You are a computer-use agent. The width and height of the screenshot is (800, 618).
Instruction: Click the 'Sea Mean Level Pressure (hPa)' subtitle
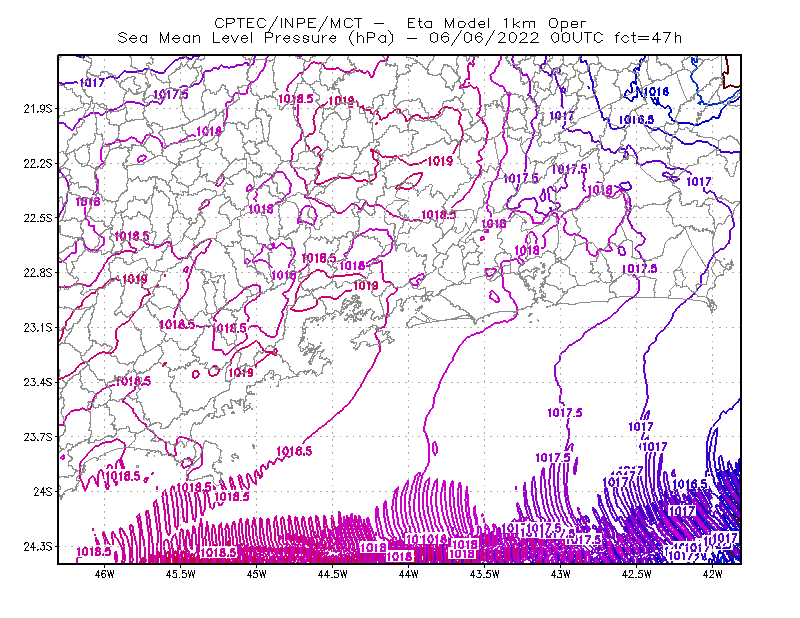(x=256, y=38)
